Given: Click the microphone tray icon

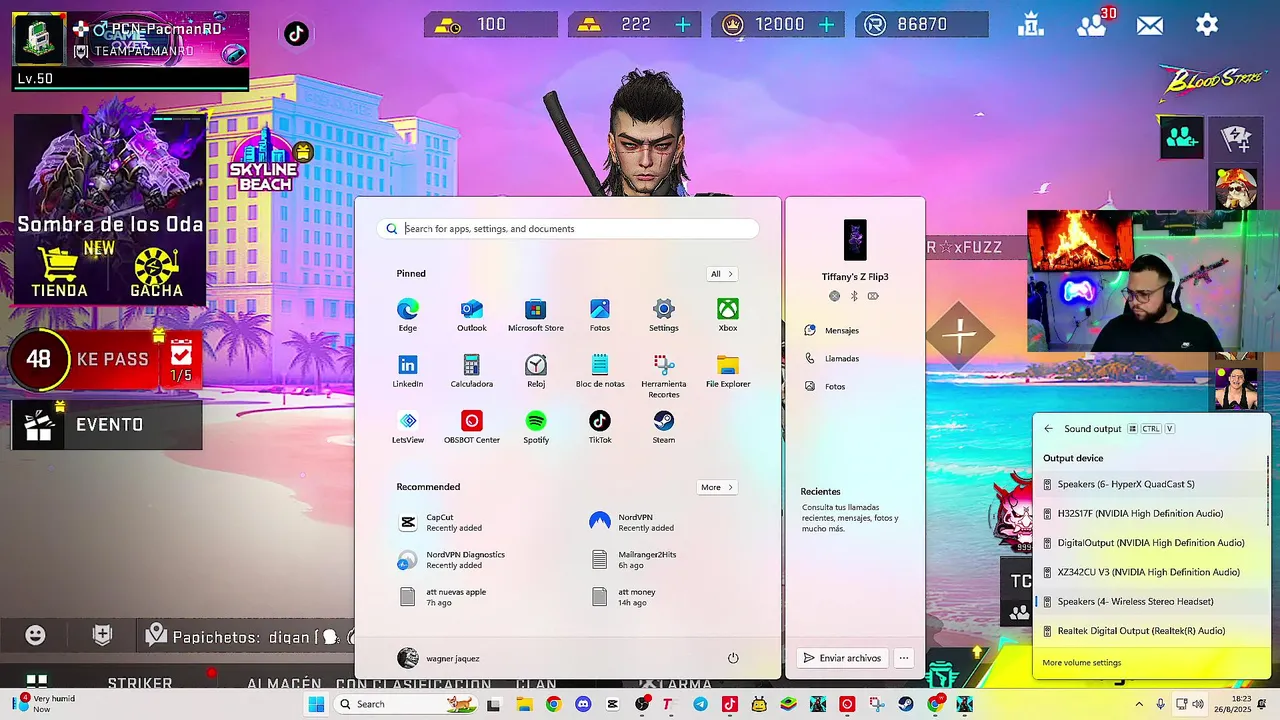Looking at the screenshot, I should click(x=1160, y=704).
